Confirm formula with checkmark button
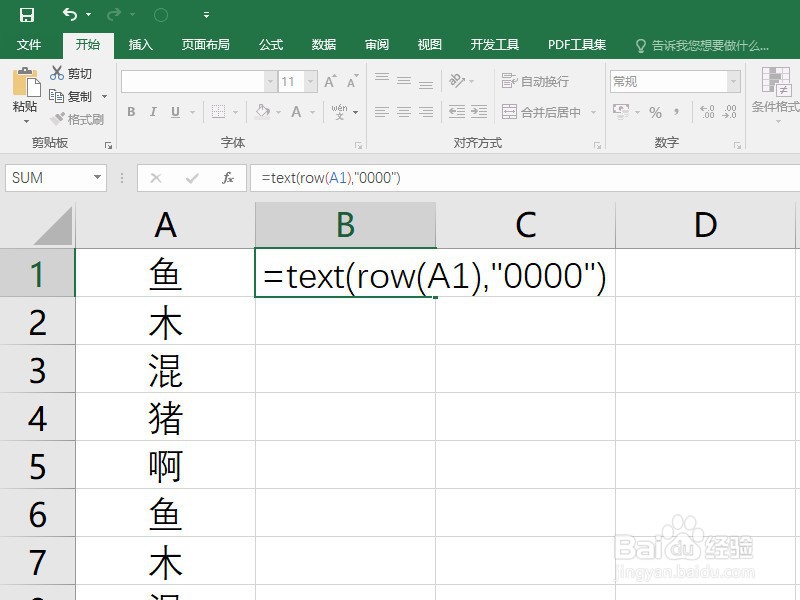This screenshot has width=800, height=600. (192, 178)
